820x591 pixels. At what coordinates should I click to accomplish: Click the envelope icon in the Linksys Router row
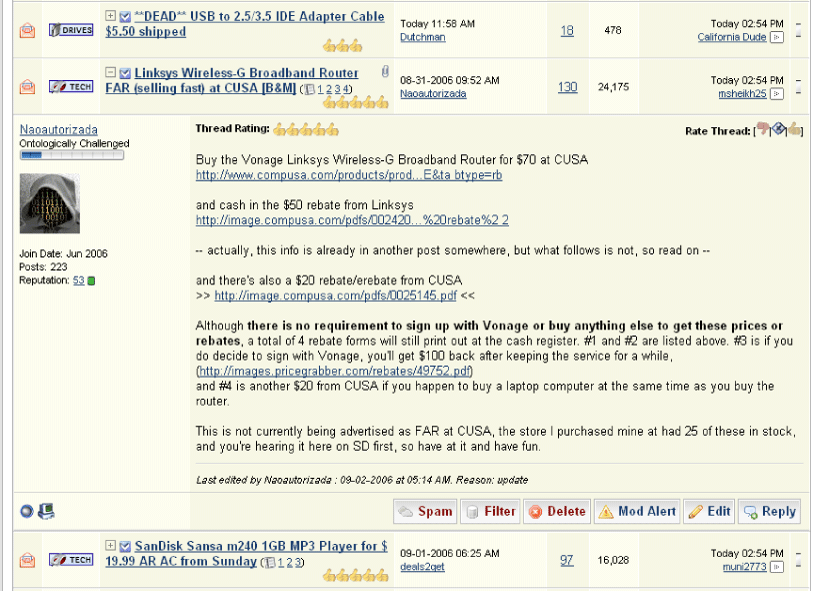(27, 87)
